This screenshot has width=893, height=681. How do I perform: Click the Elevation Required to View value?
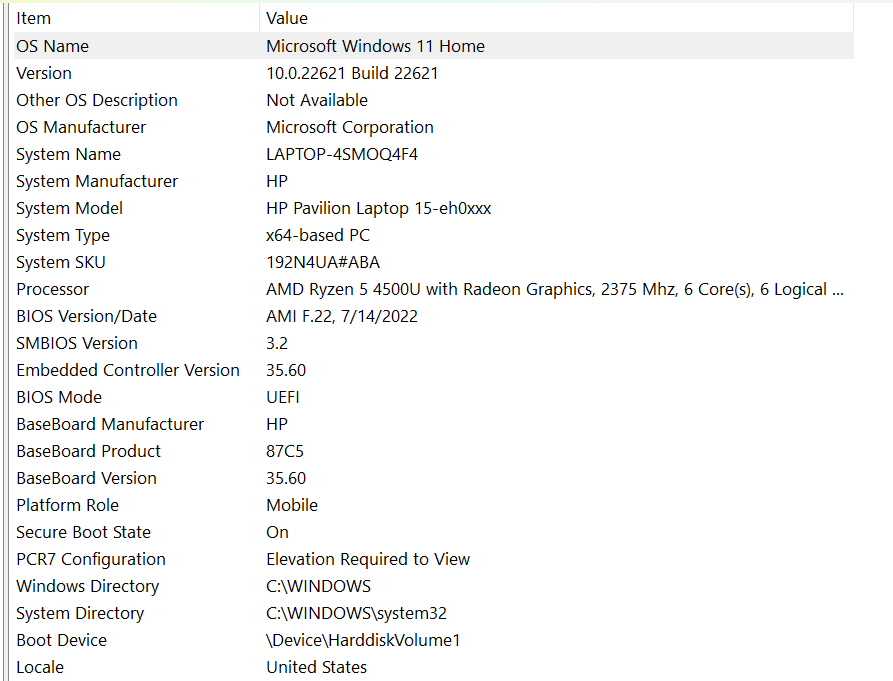(x=368, y=559)
